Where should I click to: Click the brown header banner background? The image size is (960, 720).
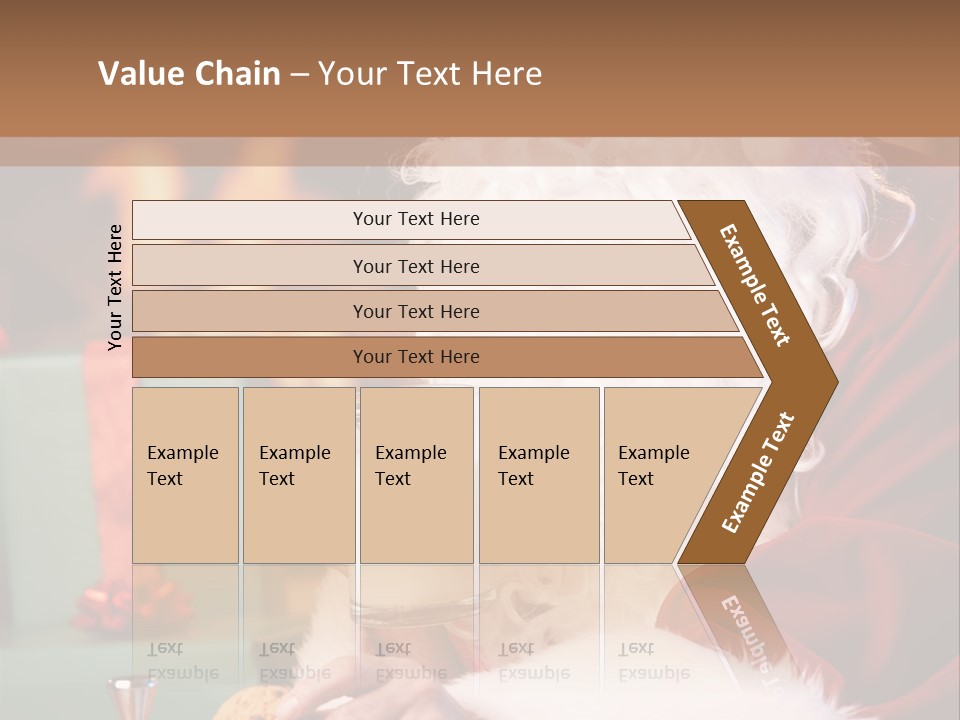pyautogui.click(x=480, y=69)
